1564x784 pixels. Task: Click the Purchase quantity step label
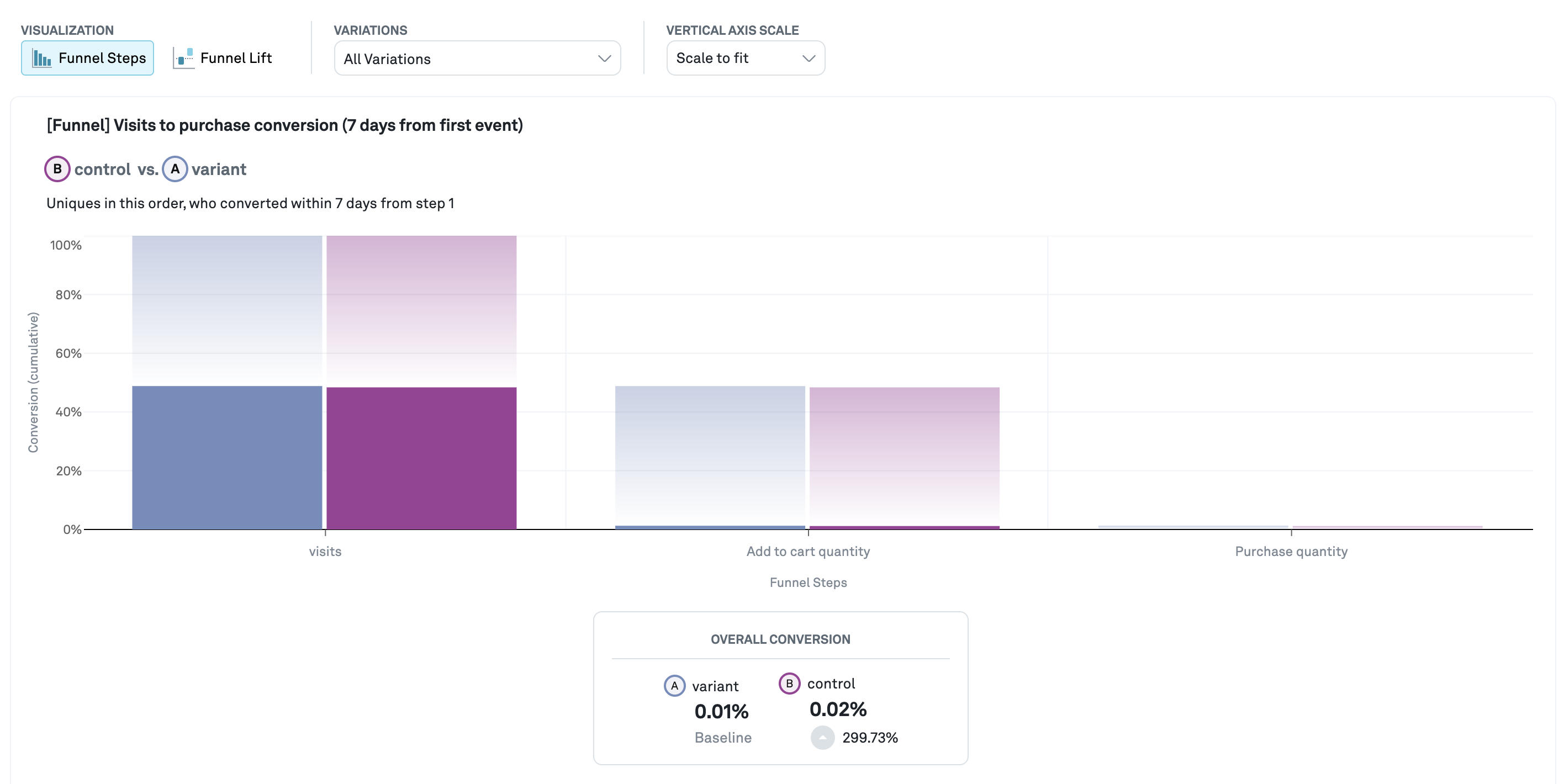pyautogui.click(x=1291, y=551)
